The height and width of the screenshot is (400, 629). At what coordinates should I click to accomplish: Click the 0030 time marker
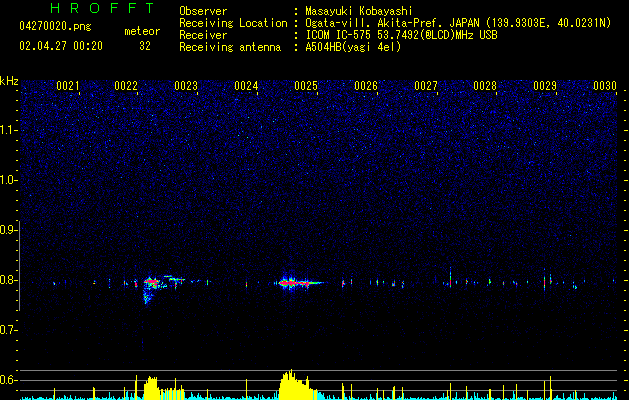605,86
